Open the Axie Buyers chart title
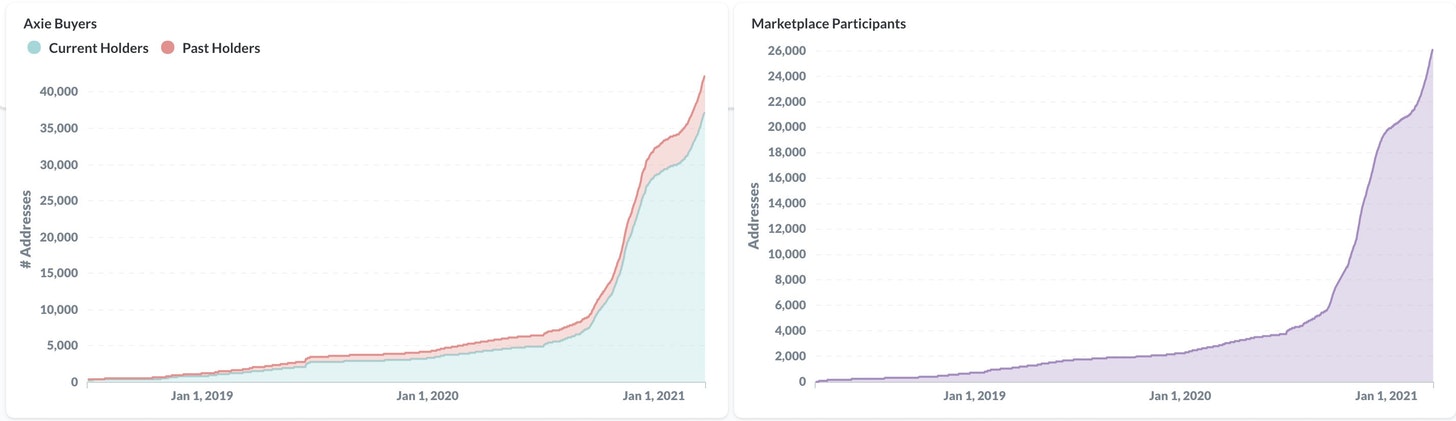Viewport: 1456px width, 421px height. [60, 23]
